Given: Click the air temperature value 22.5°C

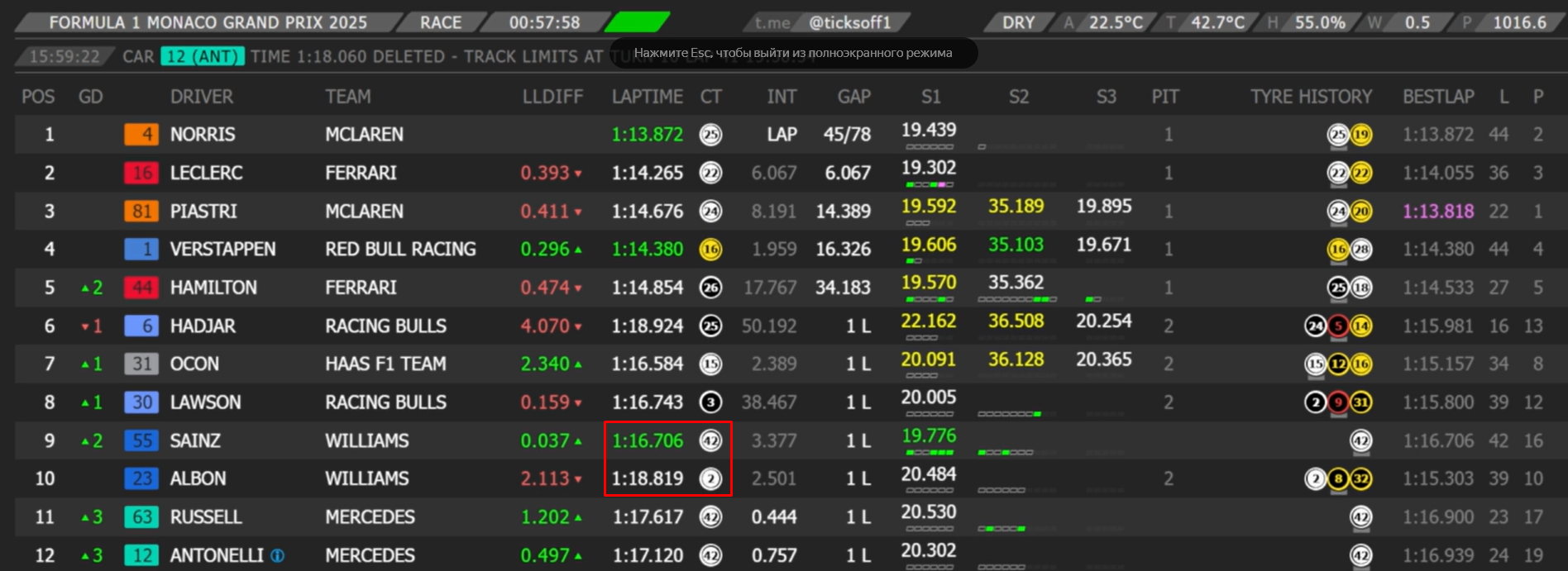Looking at the screenshot, I should point(1116,22).
